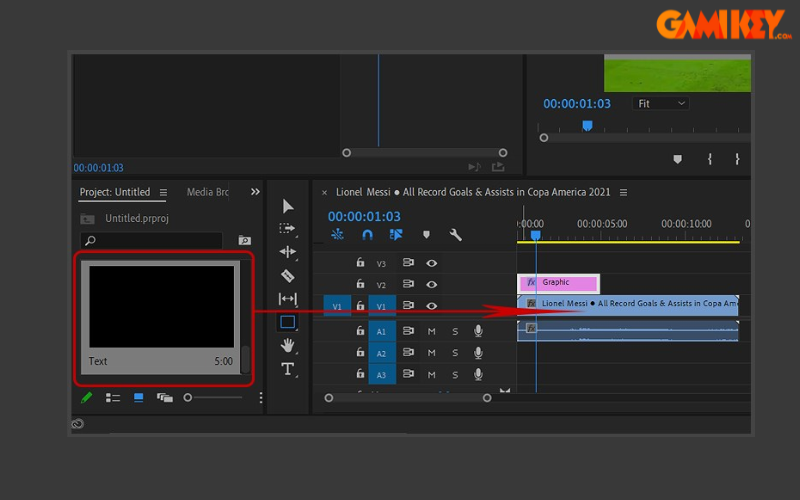Mark In point in Program monitor
The image size is (800, 500).
(710, 159)
